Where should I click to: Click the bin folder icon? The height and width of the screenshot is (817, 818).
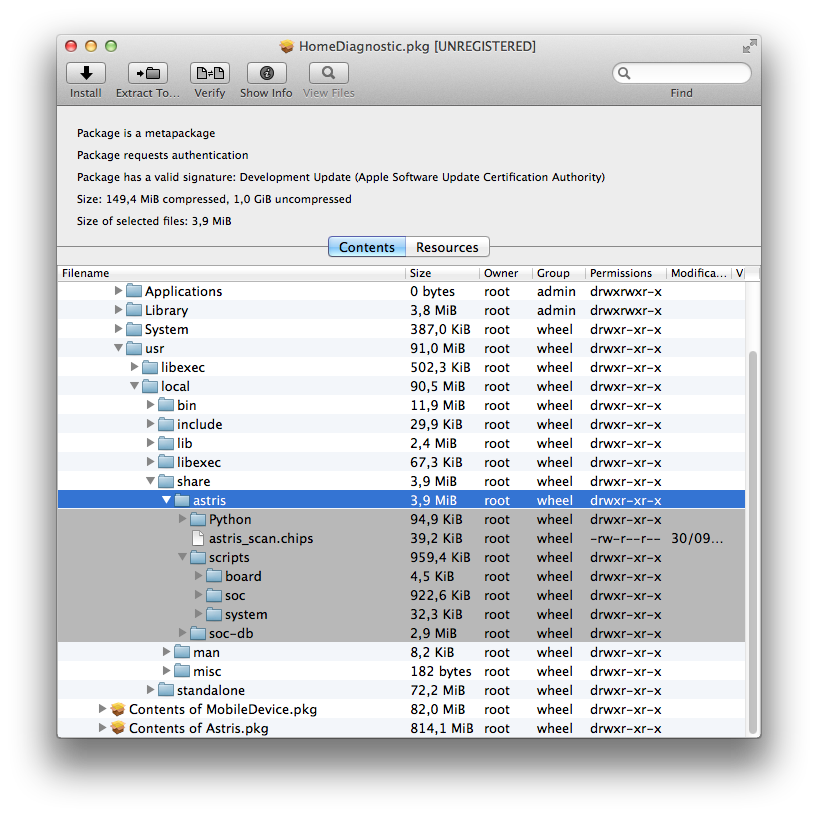pyautogui.click(x=166, y=405)
